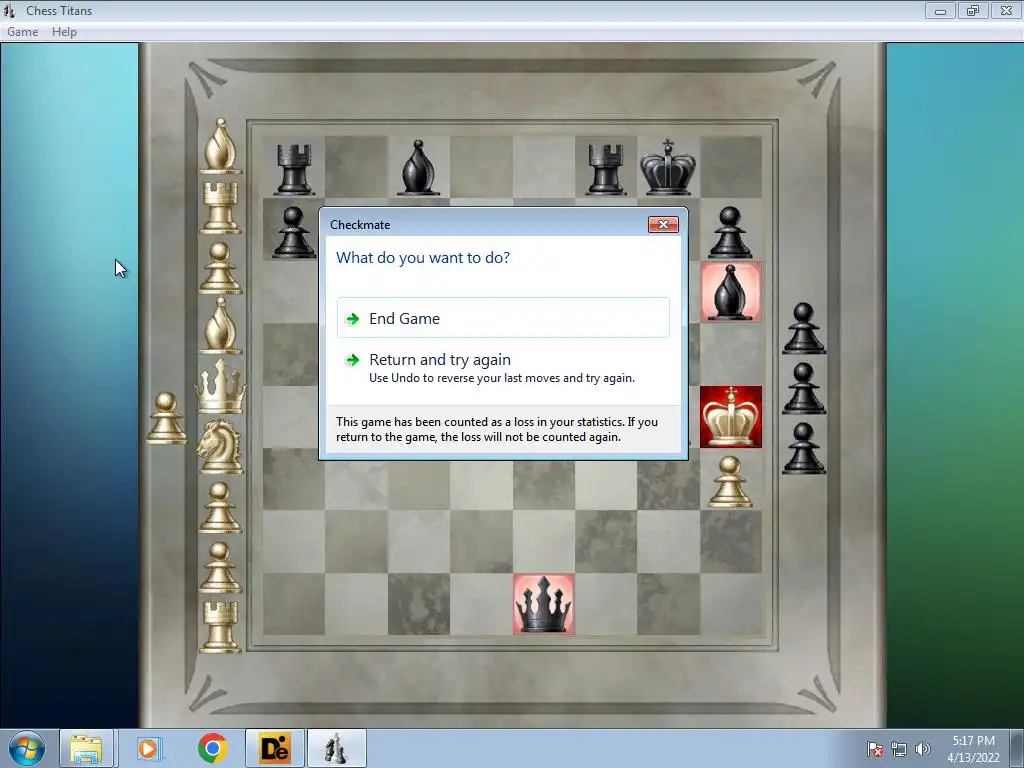The width and height of the screenshot is (1024, 768).
Task: Click the lone captured white pawn in outer column
Action: click(166, 418)
